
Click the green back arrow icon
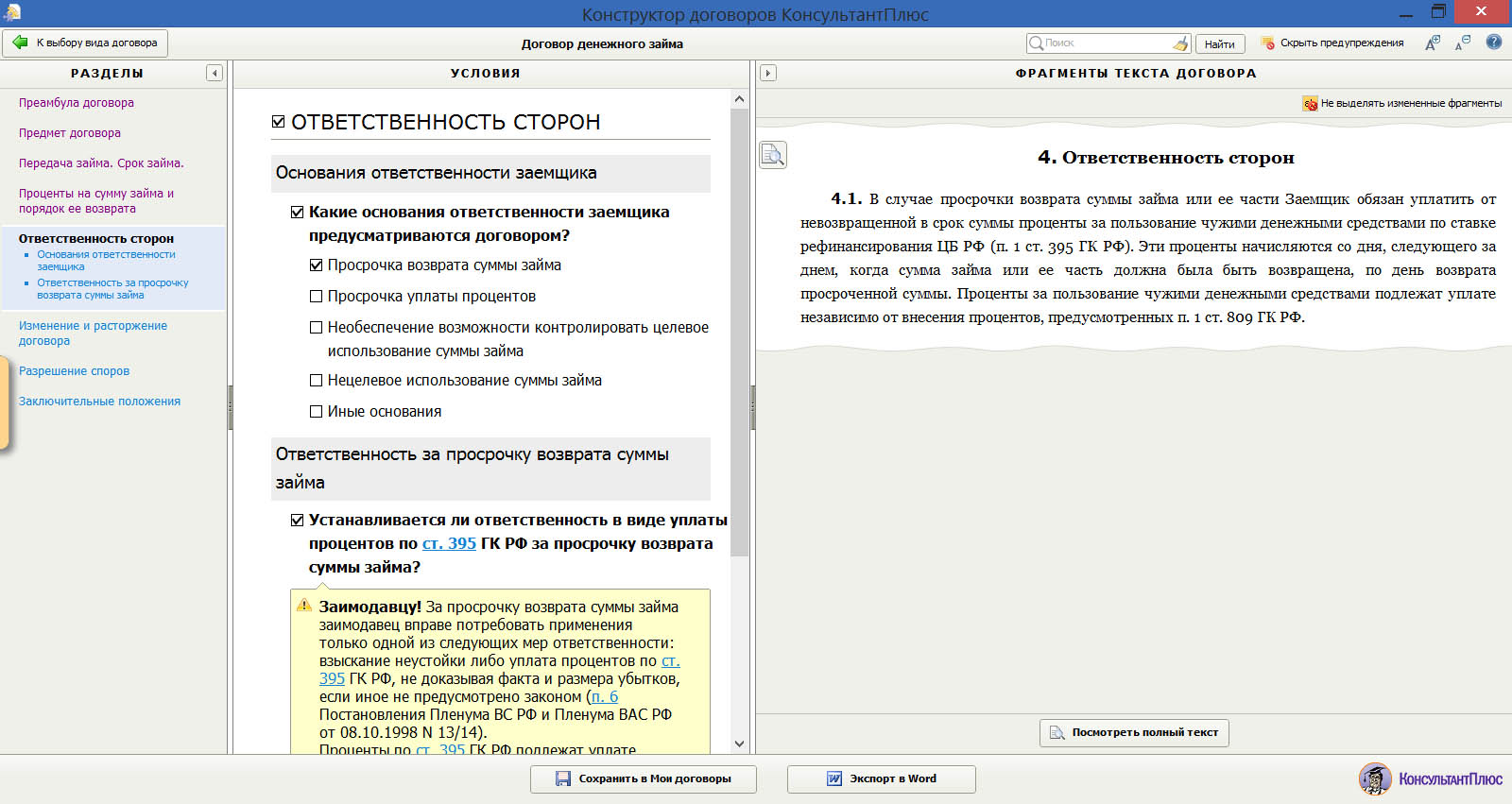pos(20,43)
